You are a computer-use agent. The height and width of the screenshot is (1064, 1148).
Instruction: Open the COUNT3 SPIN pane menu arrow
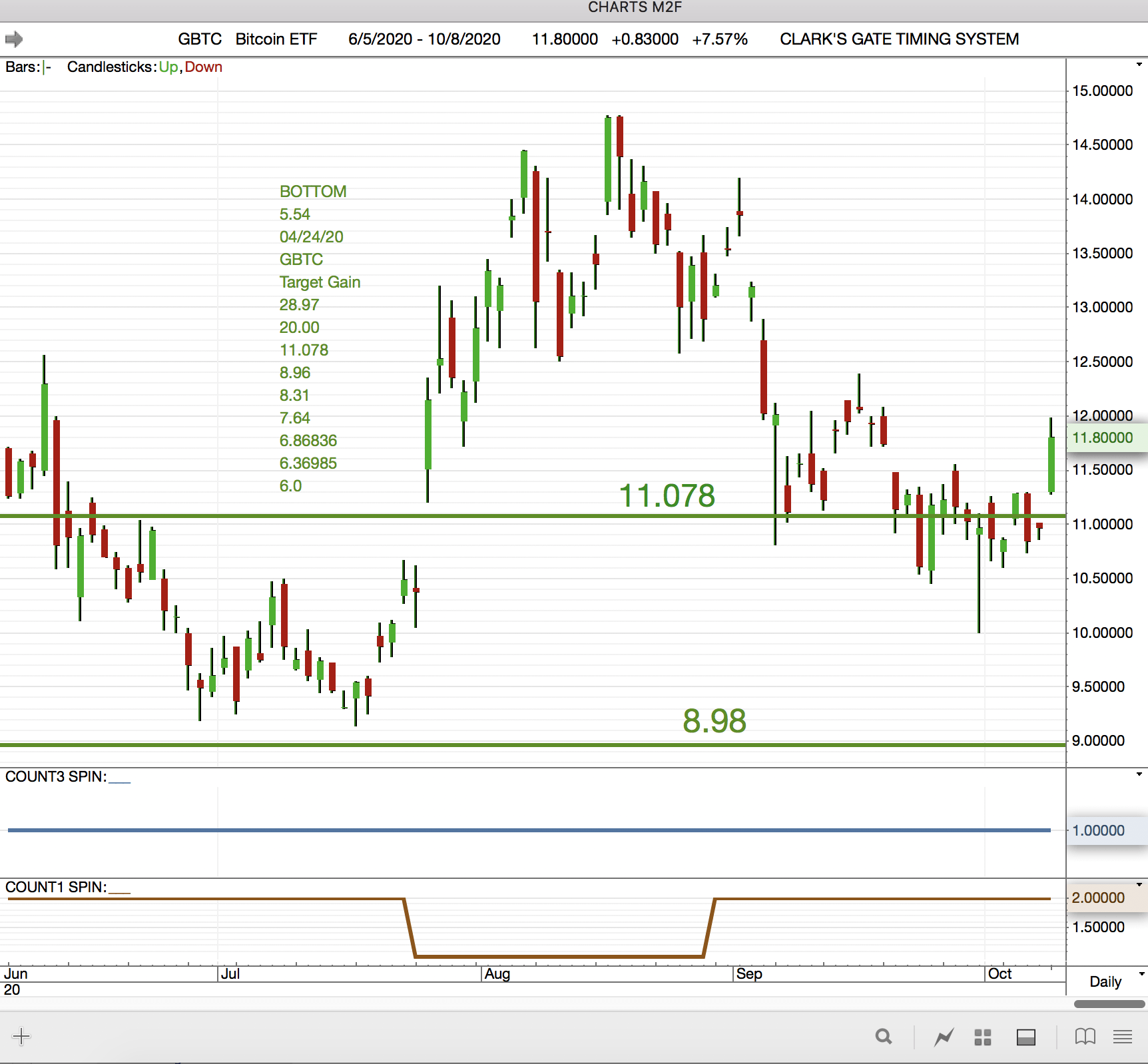pyautogui.click(x=1139, y=774)
